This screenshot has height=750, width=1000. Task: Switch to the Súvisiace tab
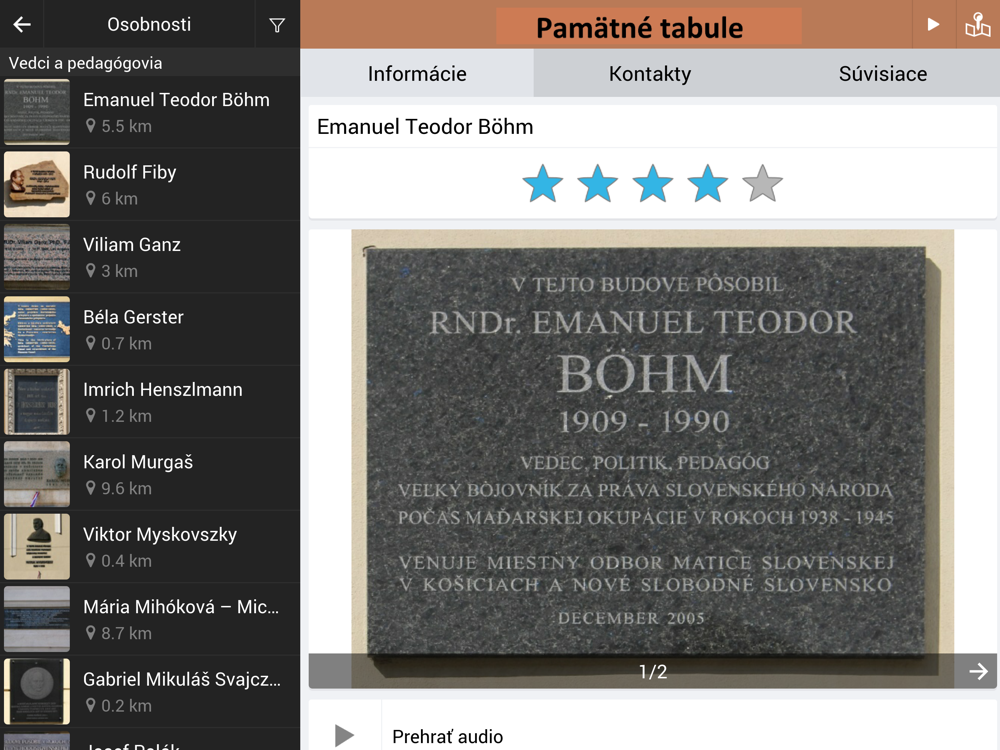click(883, 73)
